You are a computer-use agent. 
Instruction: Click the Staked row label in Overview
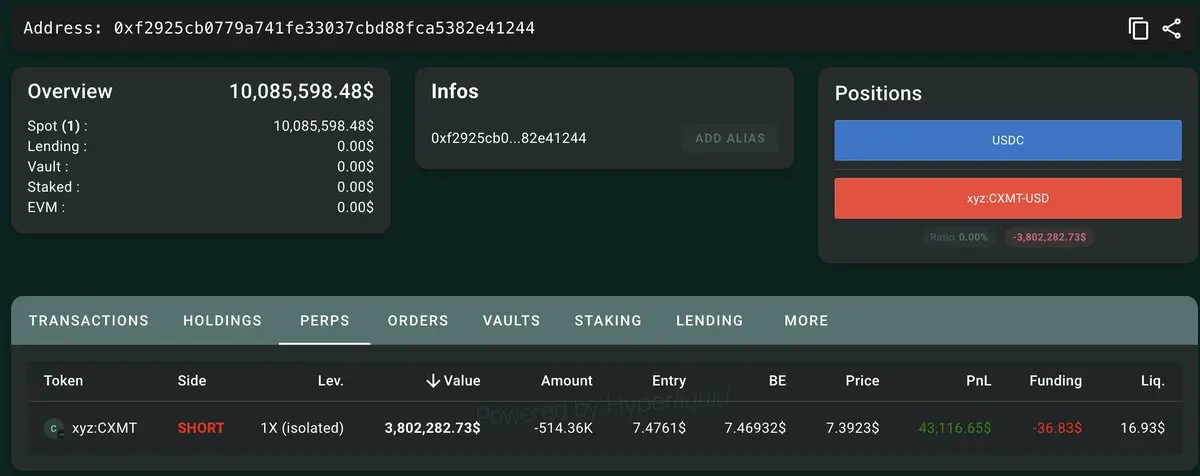(54, 187)
